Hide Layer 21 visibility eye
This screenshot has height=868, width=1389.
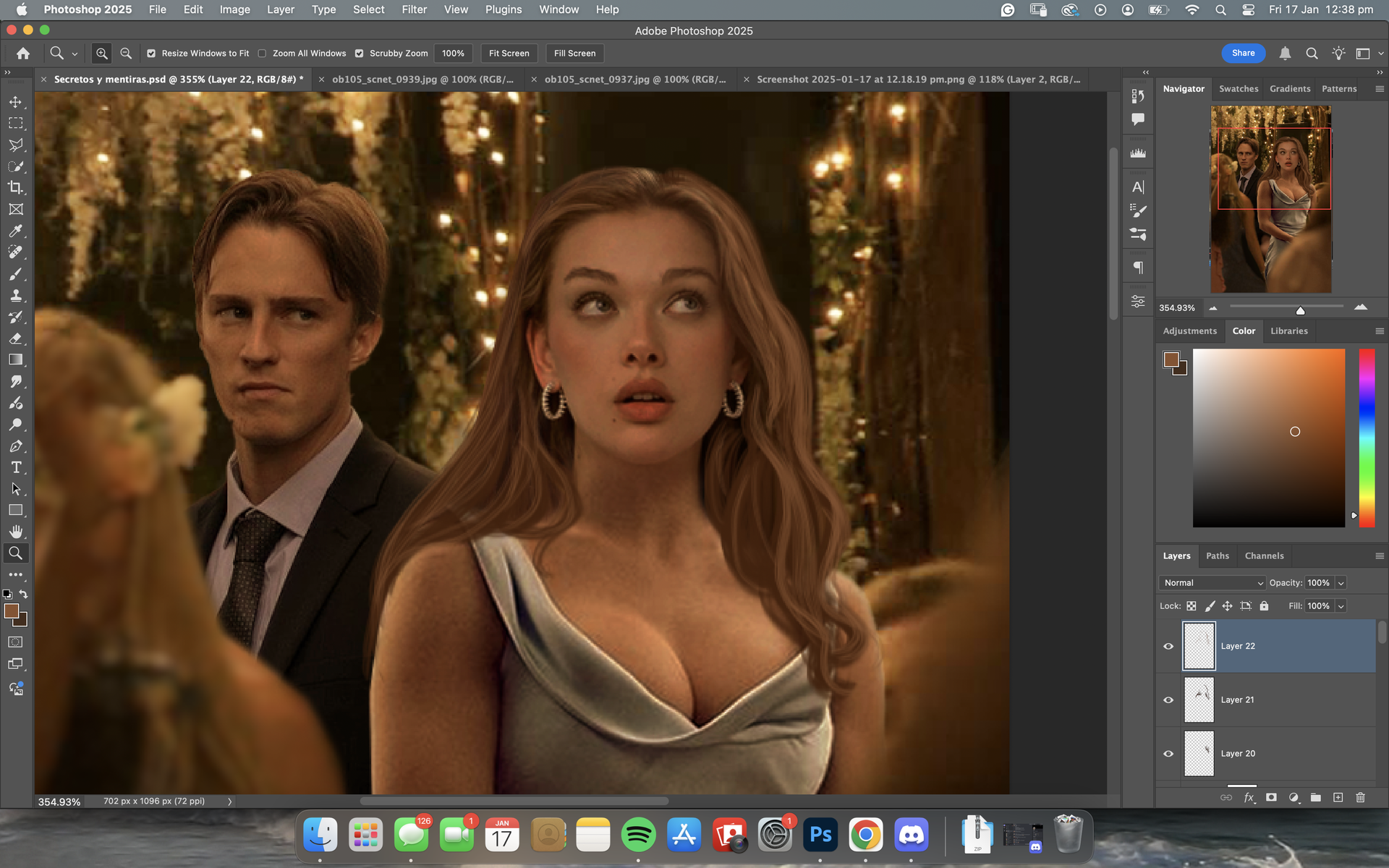[1168, 699]
